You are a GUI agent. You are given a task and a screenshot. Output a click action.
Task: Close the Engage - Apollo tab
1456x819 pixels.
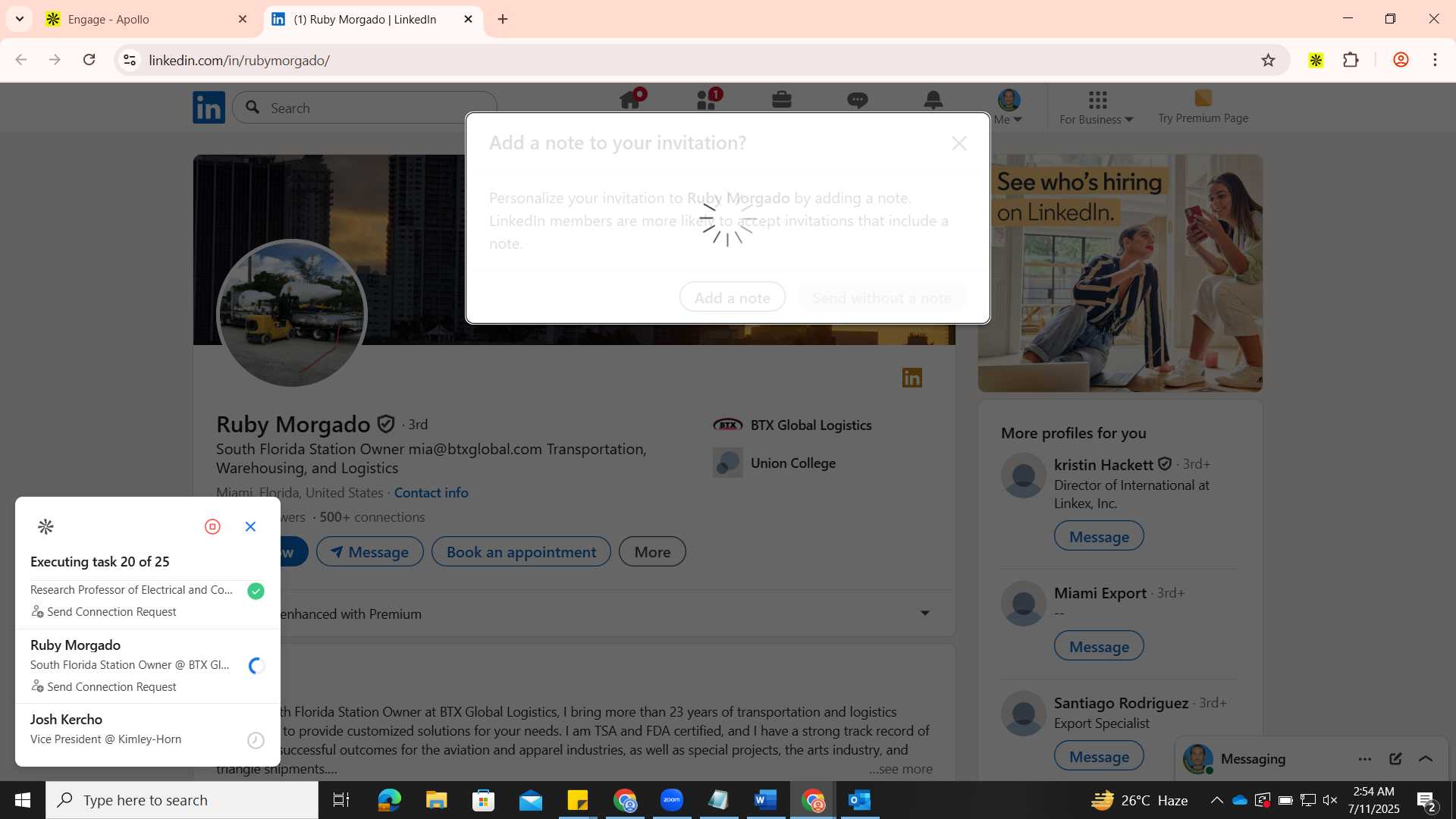coord(243,19)
